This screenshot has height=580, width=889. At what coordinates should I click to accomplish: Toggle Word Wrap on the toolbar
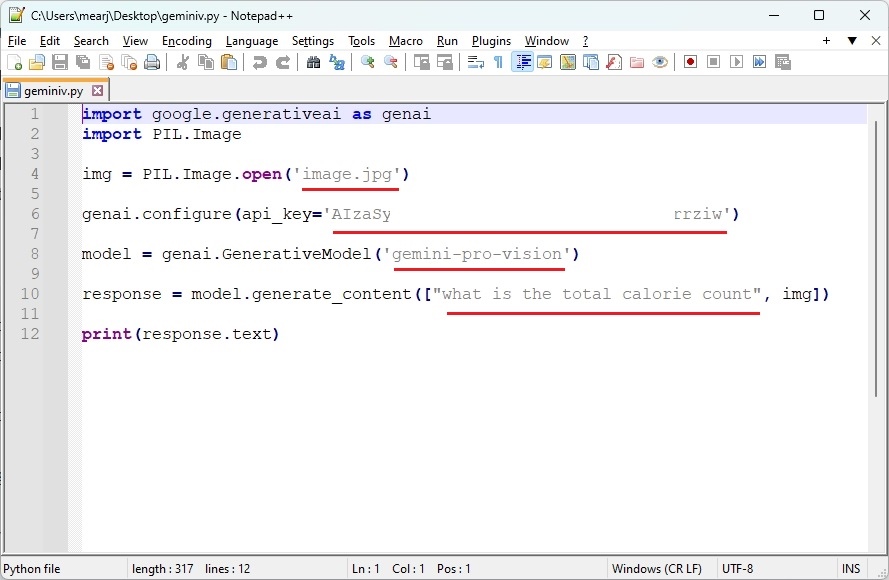click(x=476, y=61)
